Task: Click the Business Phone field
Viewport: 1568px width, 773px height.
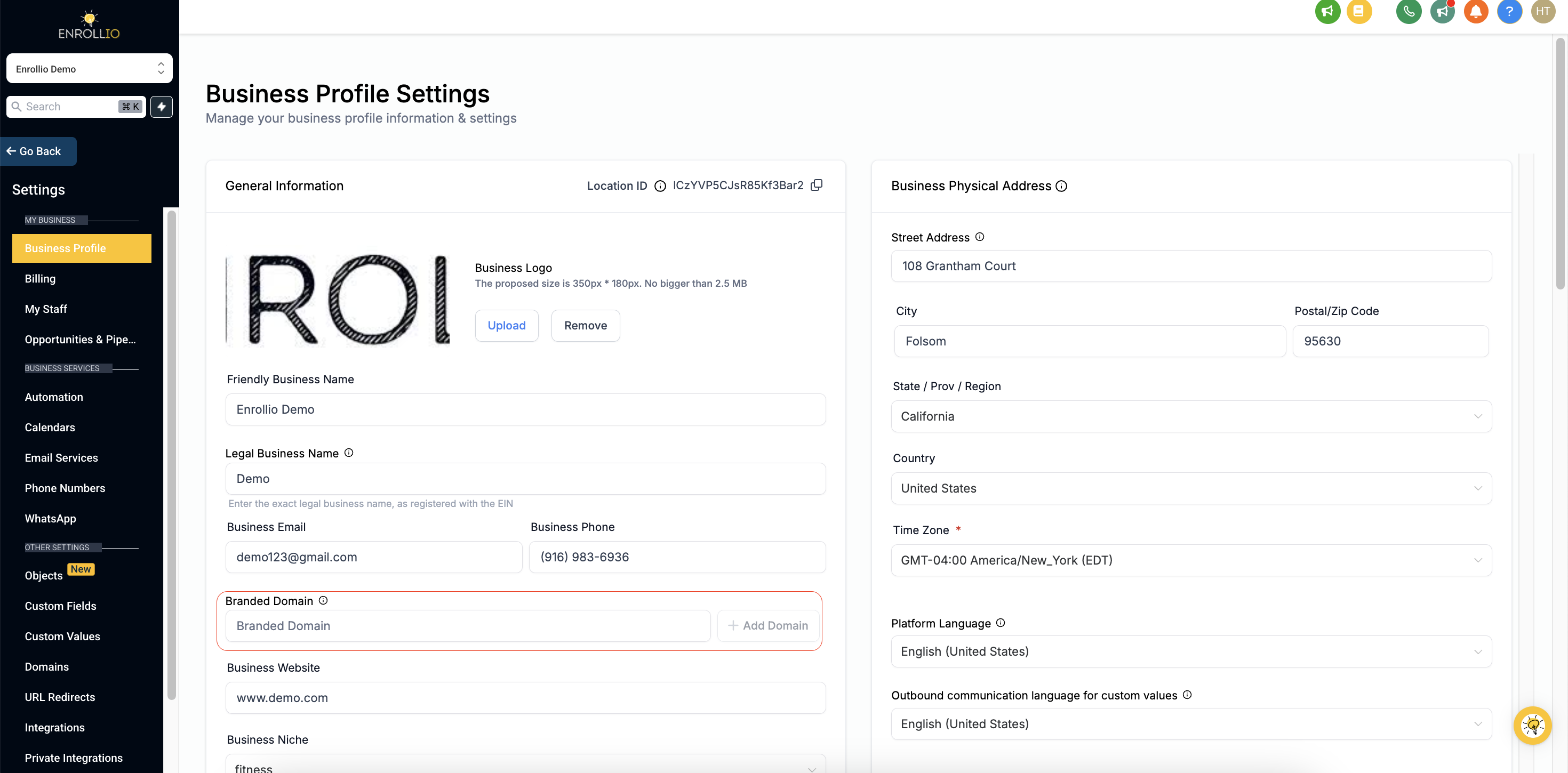Action: point(677,557)
